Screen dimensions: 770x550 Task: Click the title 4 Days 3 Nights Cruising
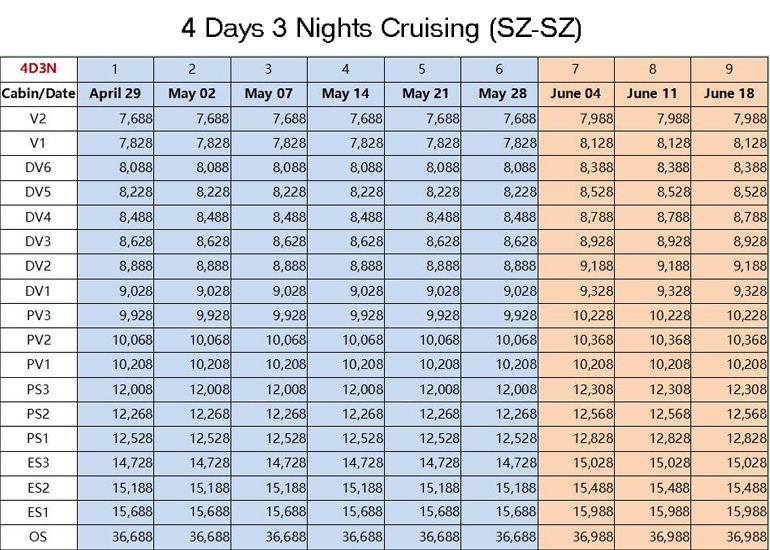pos(382,28)
